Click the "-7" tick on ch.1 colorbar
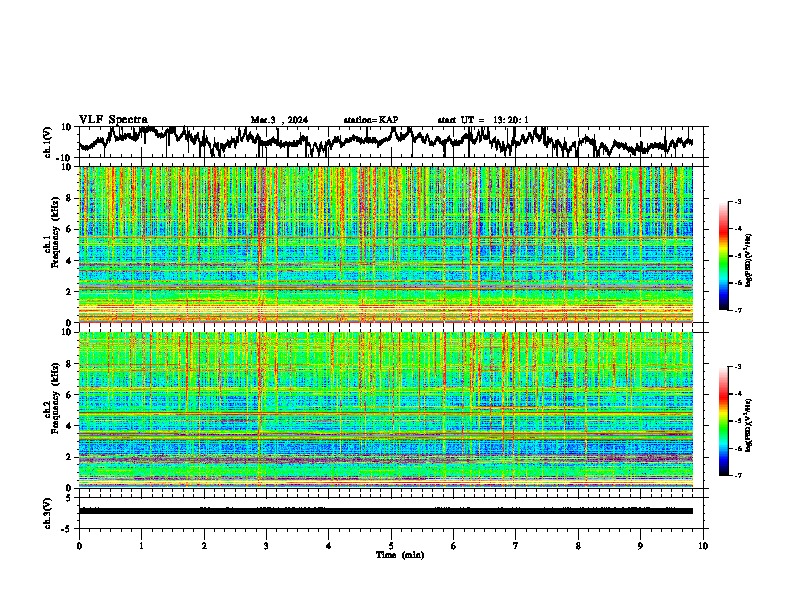The image size is (792, 612). pos(738,310)
